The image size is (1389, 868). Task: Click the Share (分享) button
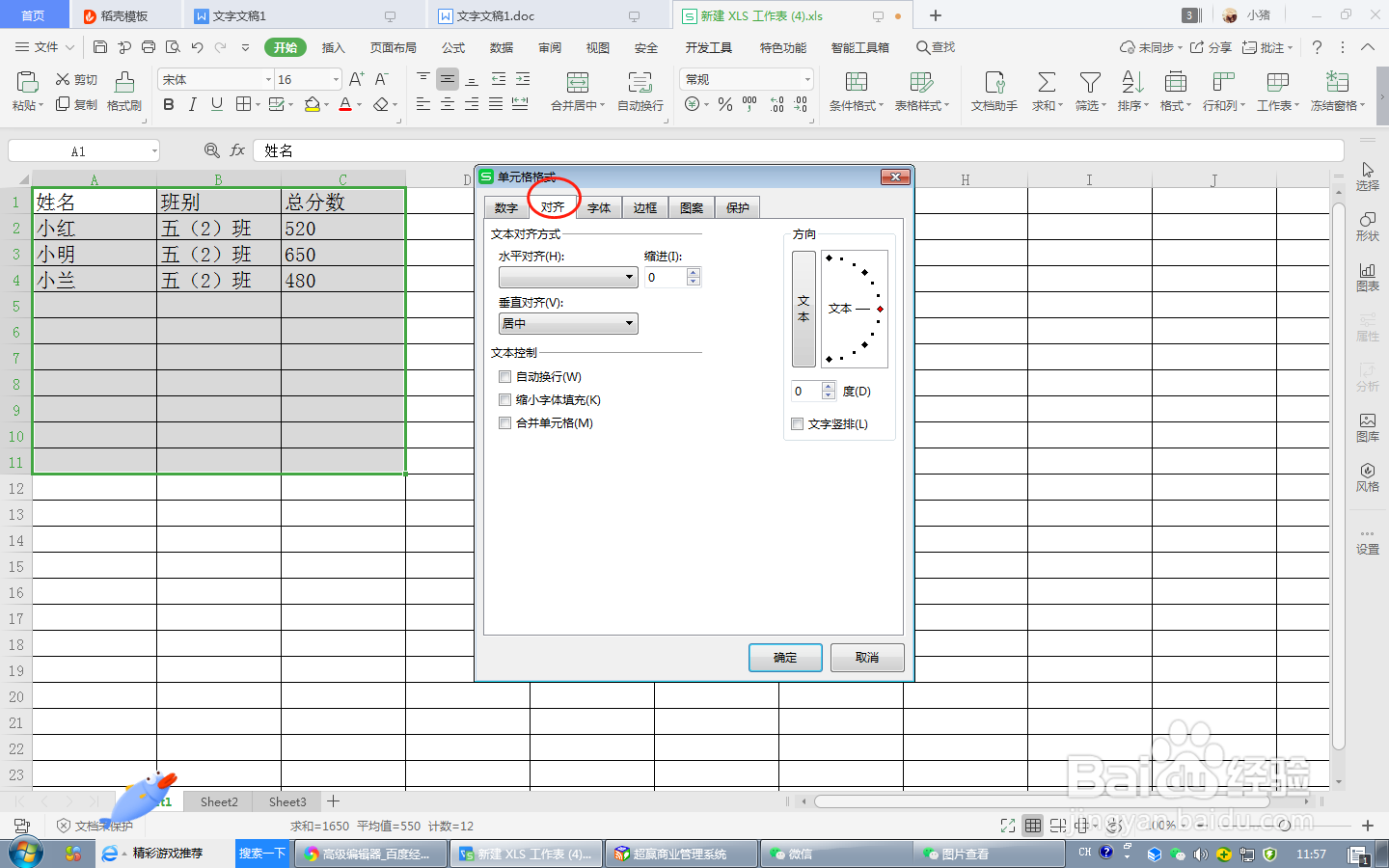[x=1211, y=47]
